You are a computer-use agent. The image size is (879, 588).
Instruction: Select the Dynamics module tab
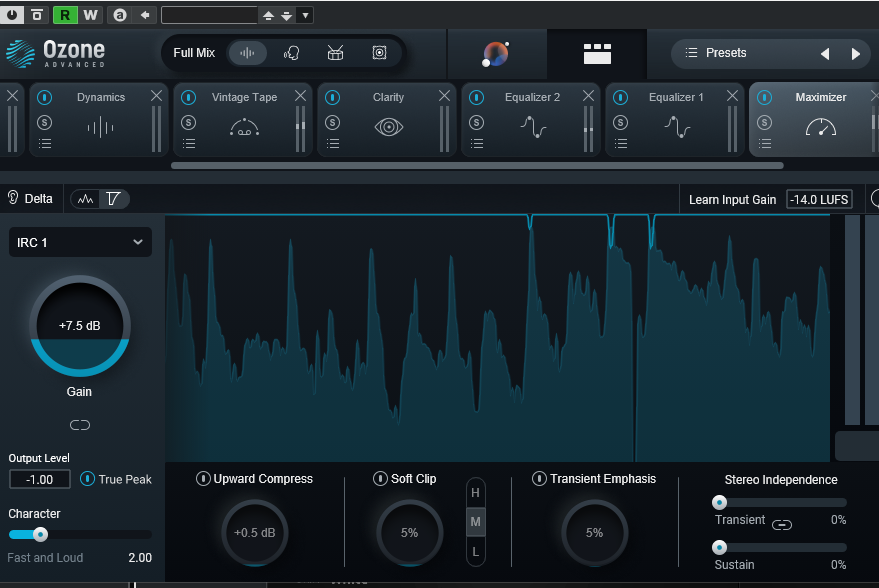[x=101, y=120]
